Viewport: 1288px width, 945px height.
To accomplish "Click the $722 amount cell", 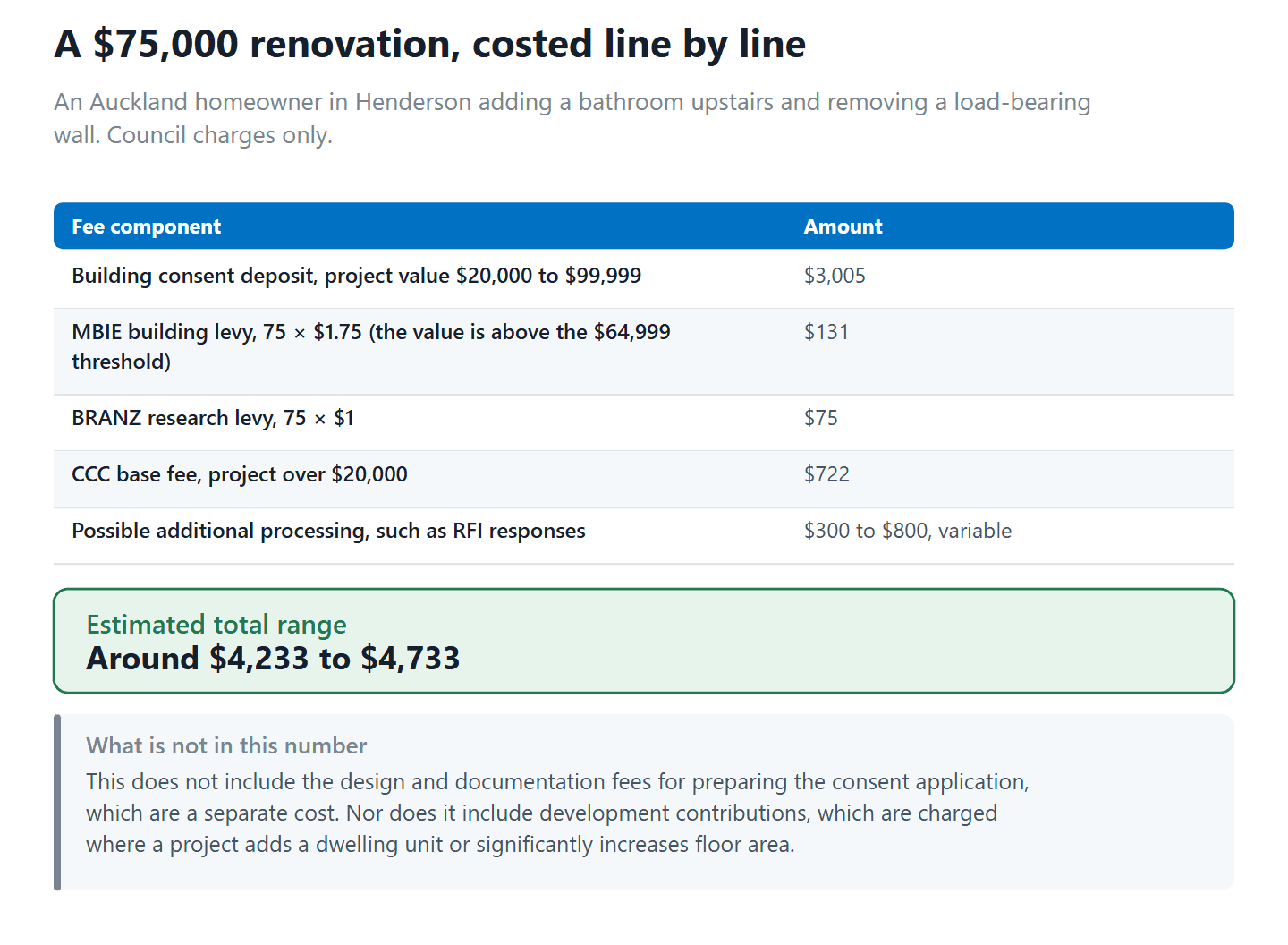I will 826,474.
